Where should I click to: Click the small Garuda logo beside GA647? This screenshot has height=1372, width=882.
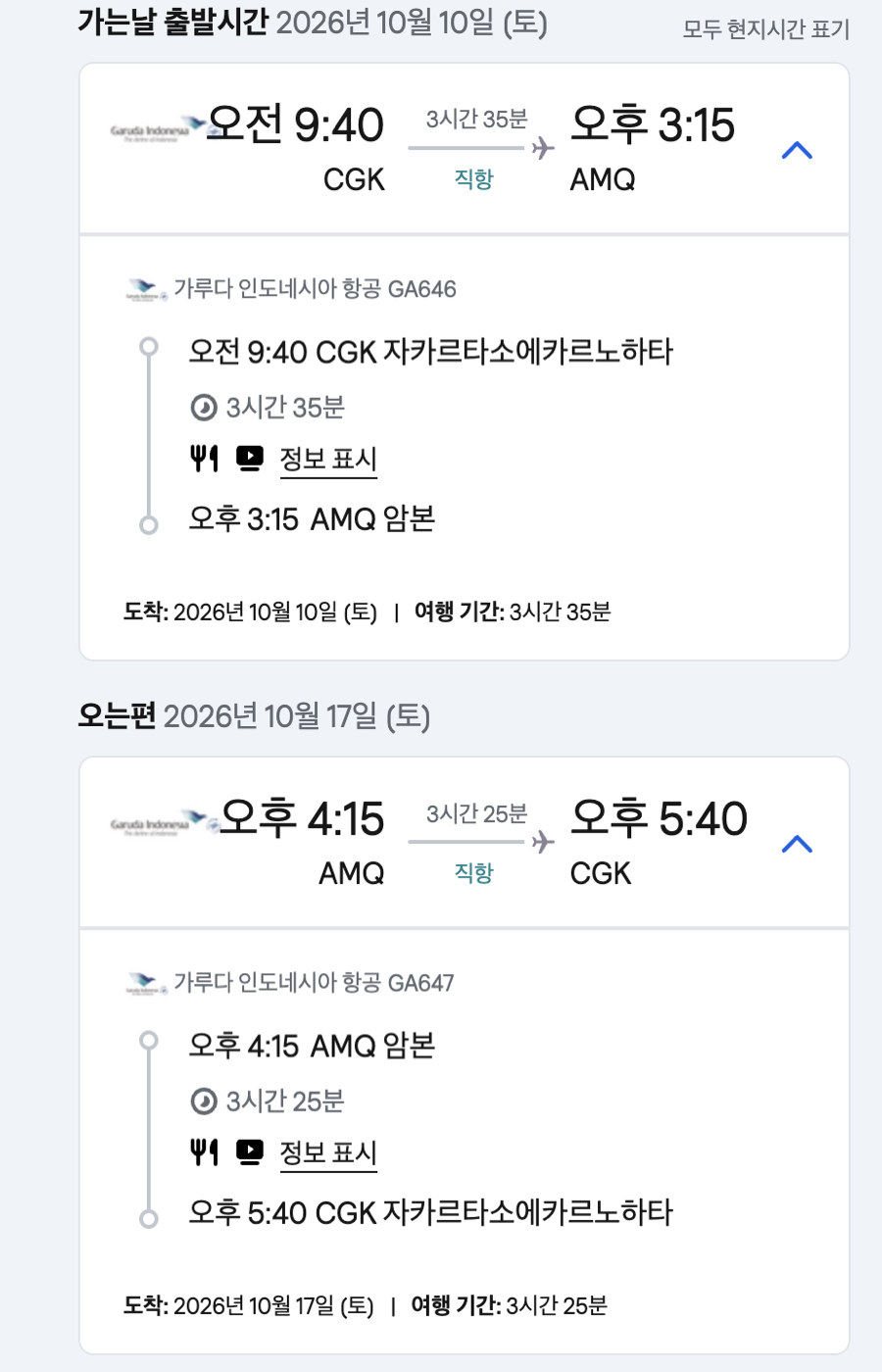147,984
